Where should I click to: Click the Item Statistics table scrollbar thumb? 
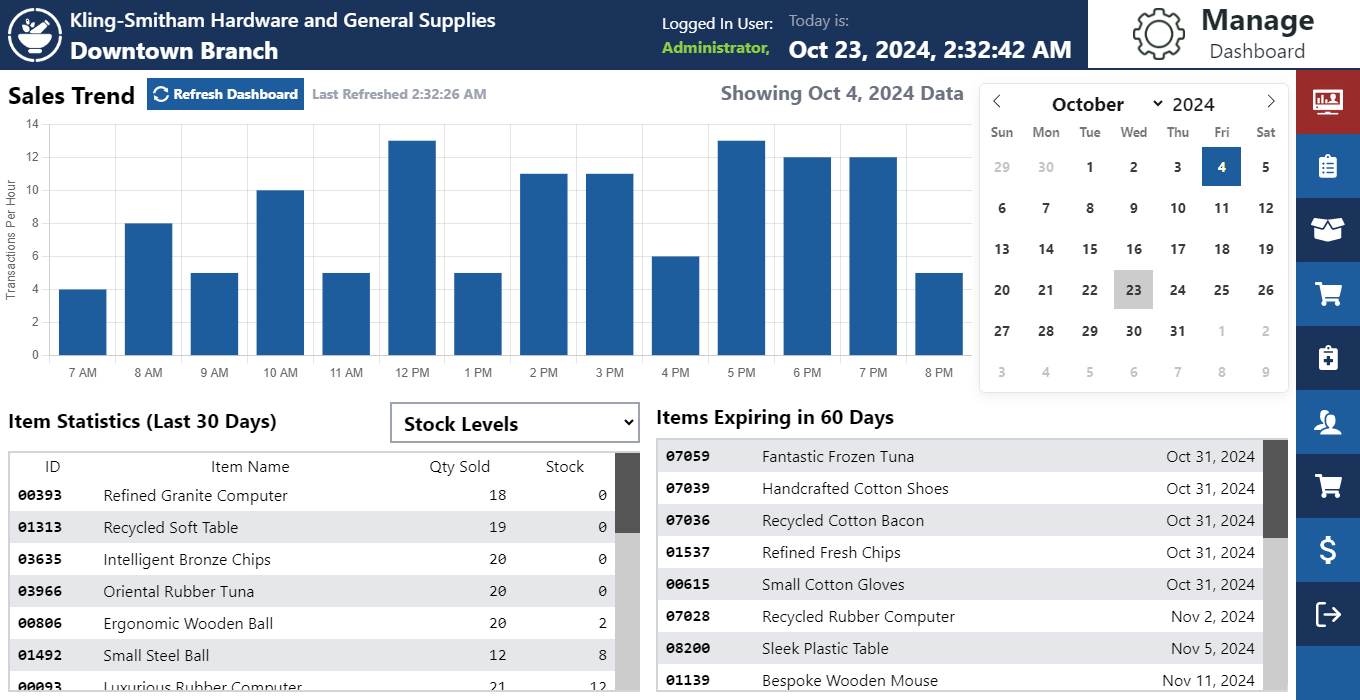[x=627, y=492]
